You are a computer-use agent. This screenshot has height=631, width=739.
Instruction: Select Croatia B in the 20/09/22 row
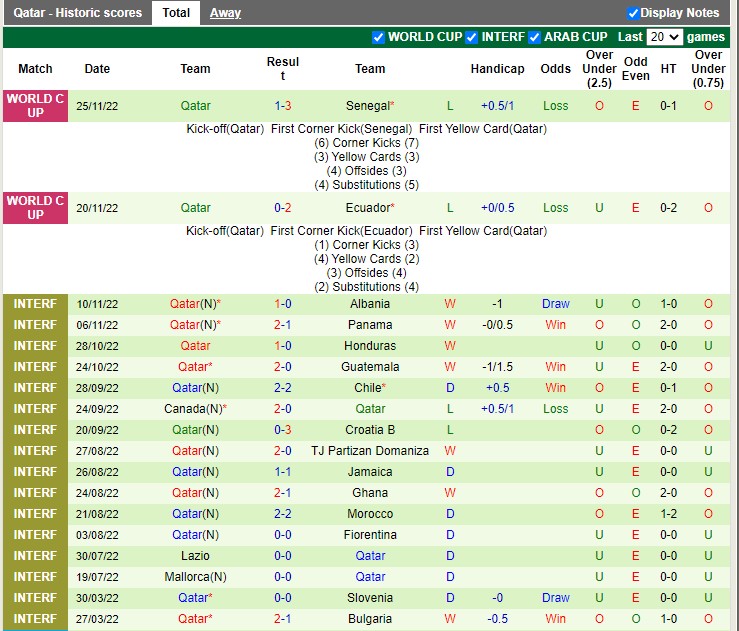point(370,430)
